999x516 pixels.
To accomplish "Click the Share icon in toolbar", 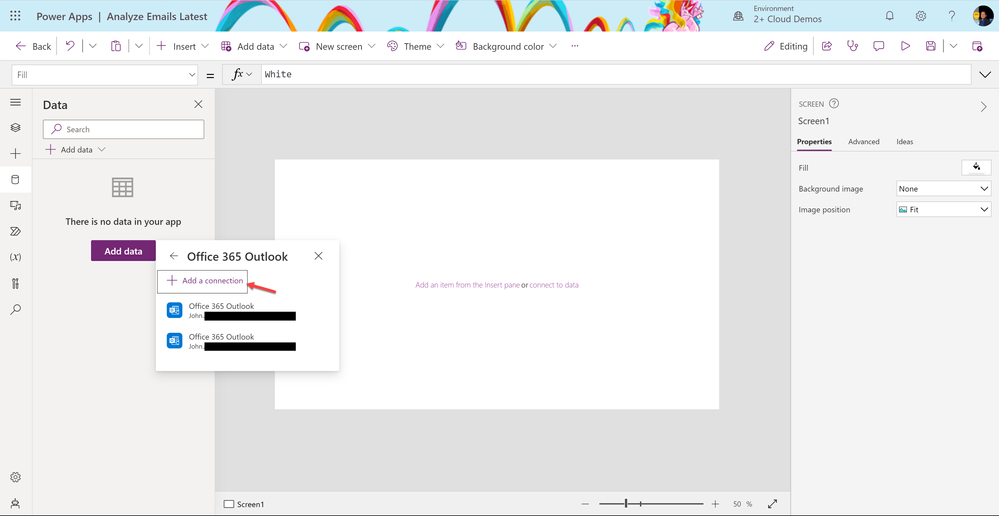I will coord(827,46).
